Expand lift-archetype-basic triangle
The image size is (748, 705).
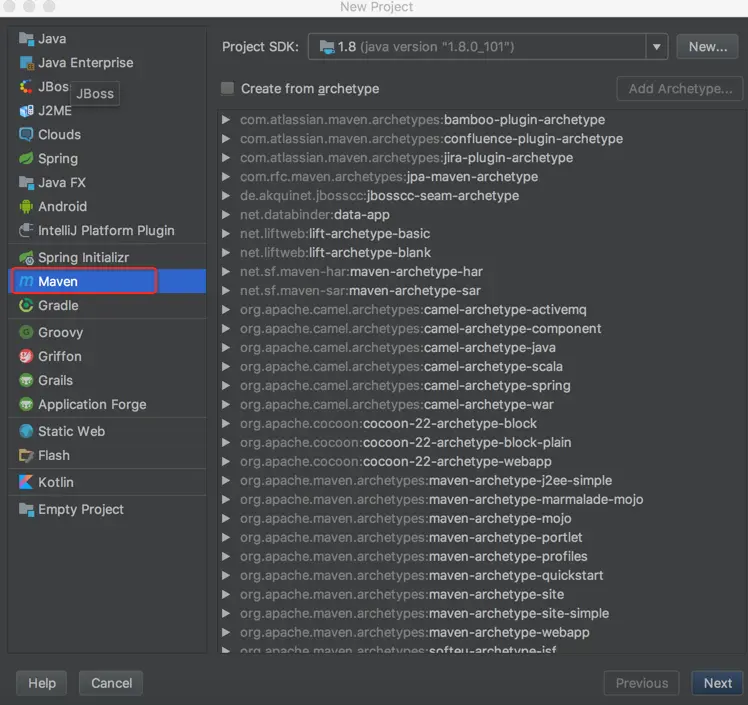coord(226,234)
